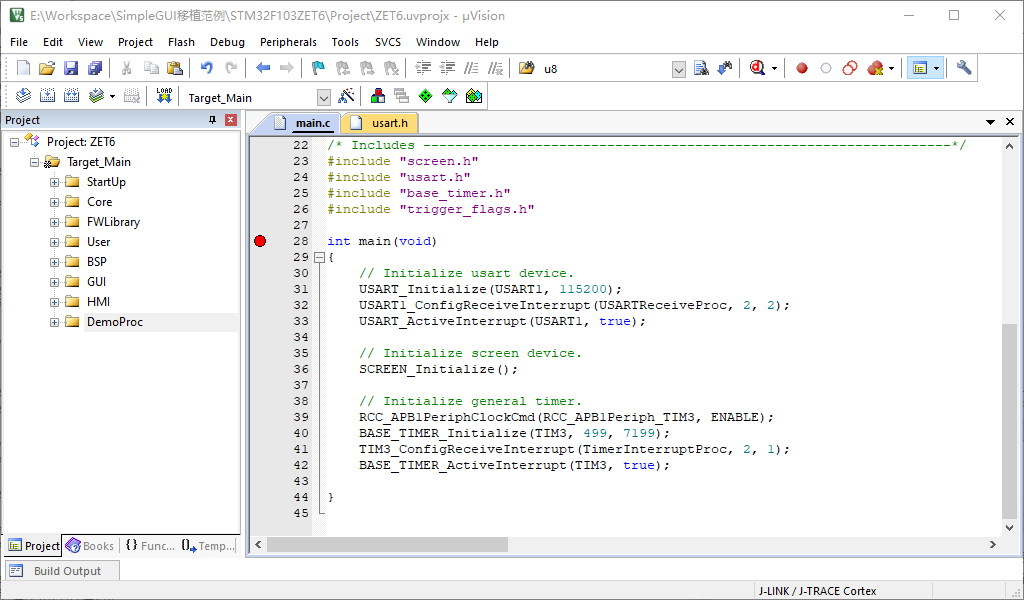
Task: Click into the find text field containing 'u8'
Action: pyautogui.click(x=606, y=69)
